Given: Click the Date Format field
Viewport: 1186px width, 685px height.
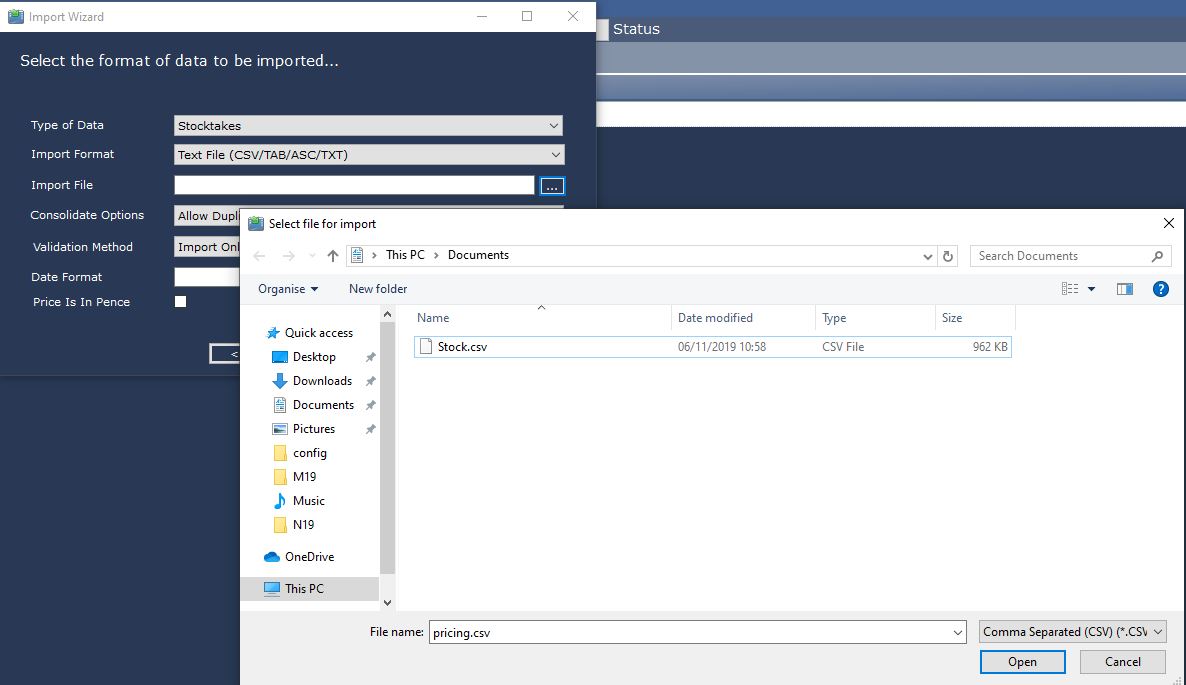Looking at the screenshot, I should (x=206, y=277).
